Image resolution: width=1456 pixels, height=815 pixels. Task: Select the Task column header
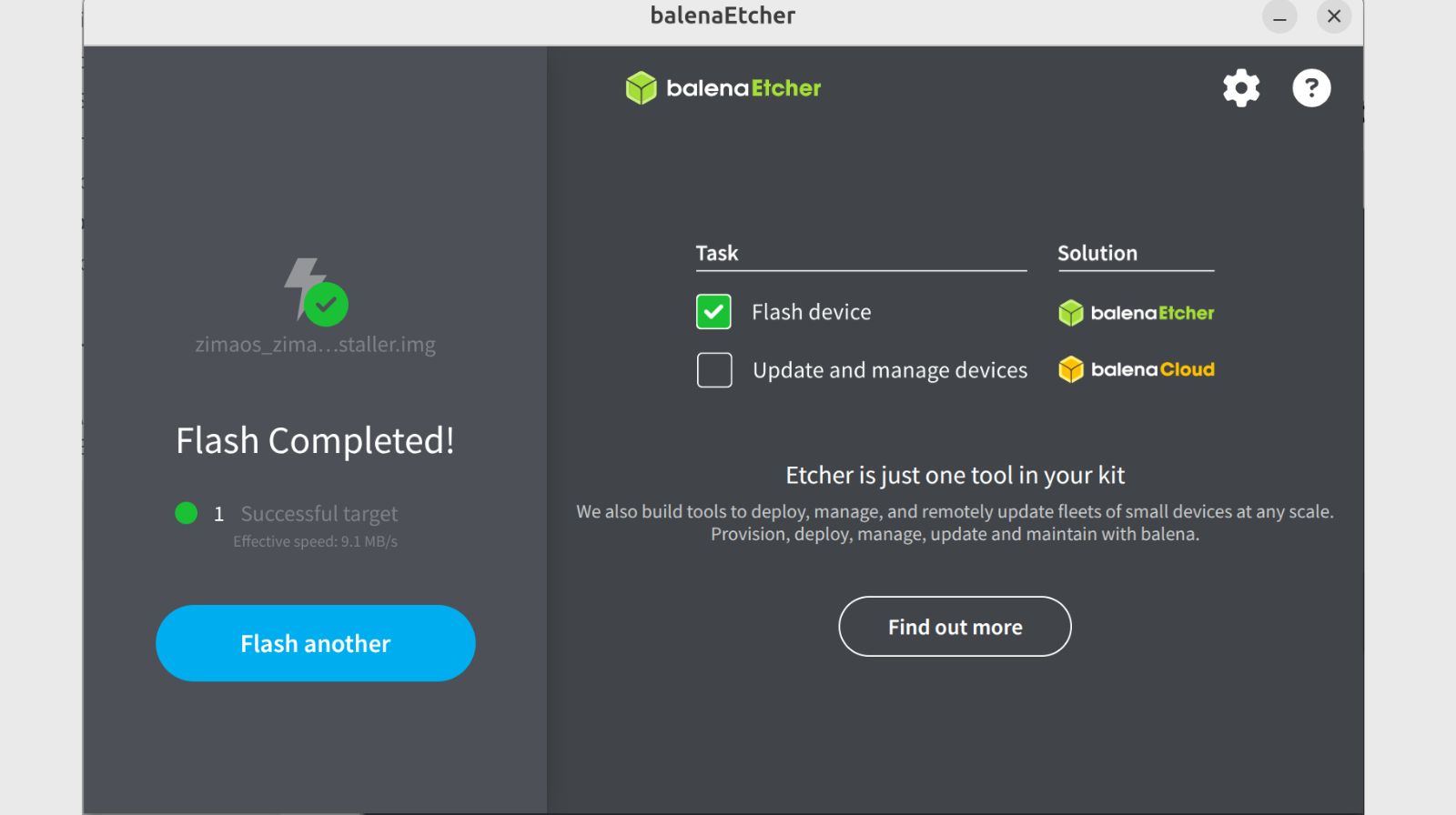tap(717, 254)
